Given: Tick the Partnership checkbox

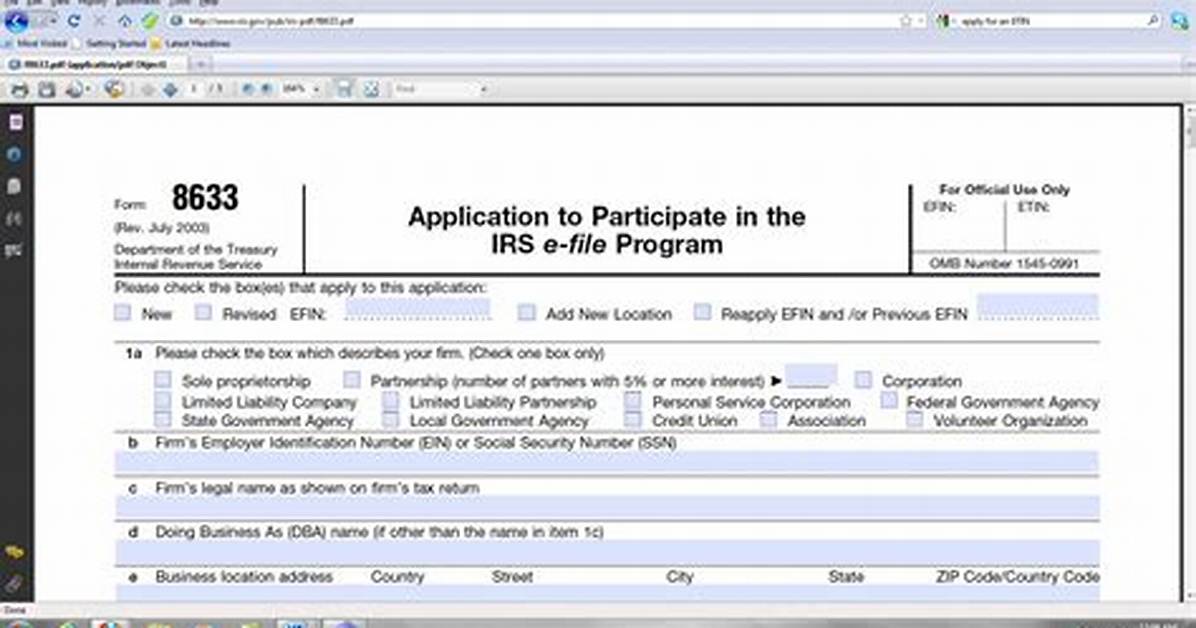Looking at the screenshot, I should pyautogui.click(x=352, y=379).
